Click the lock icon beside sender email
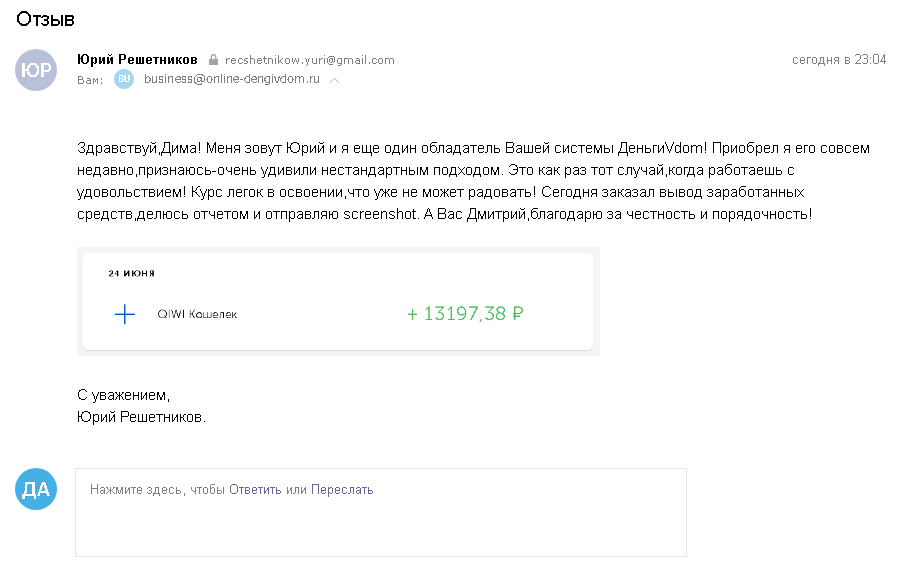Screen dimensions: 897x568 (213, 59)
